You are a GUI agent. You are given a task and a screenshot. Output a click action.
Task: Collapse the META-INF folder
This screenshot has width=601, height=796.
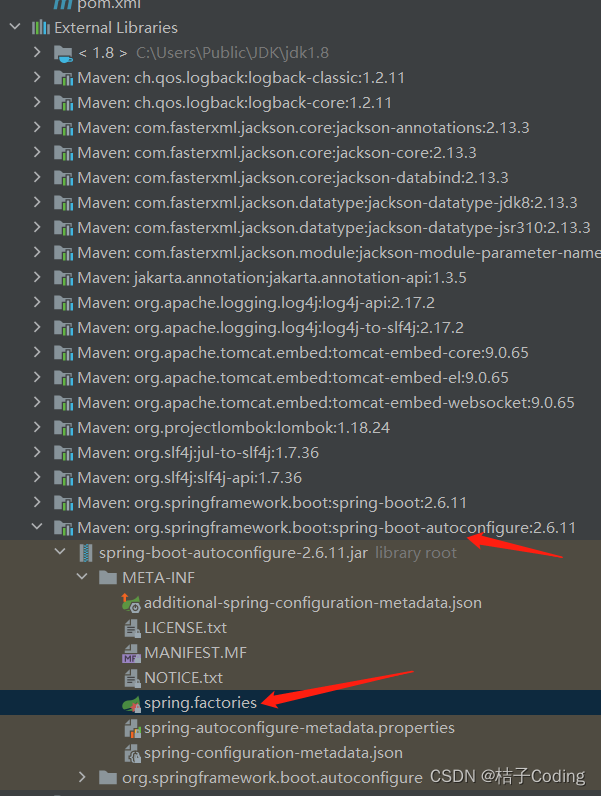82,577
